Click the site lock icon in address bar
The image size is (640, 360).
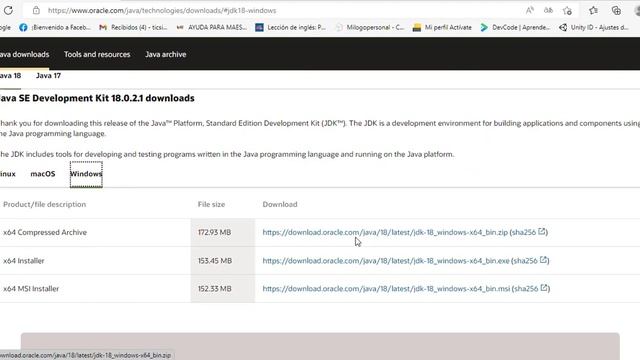click(36, 10)
